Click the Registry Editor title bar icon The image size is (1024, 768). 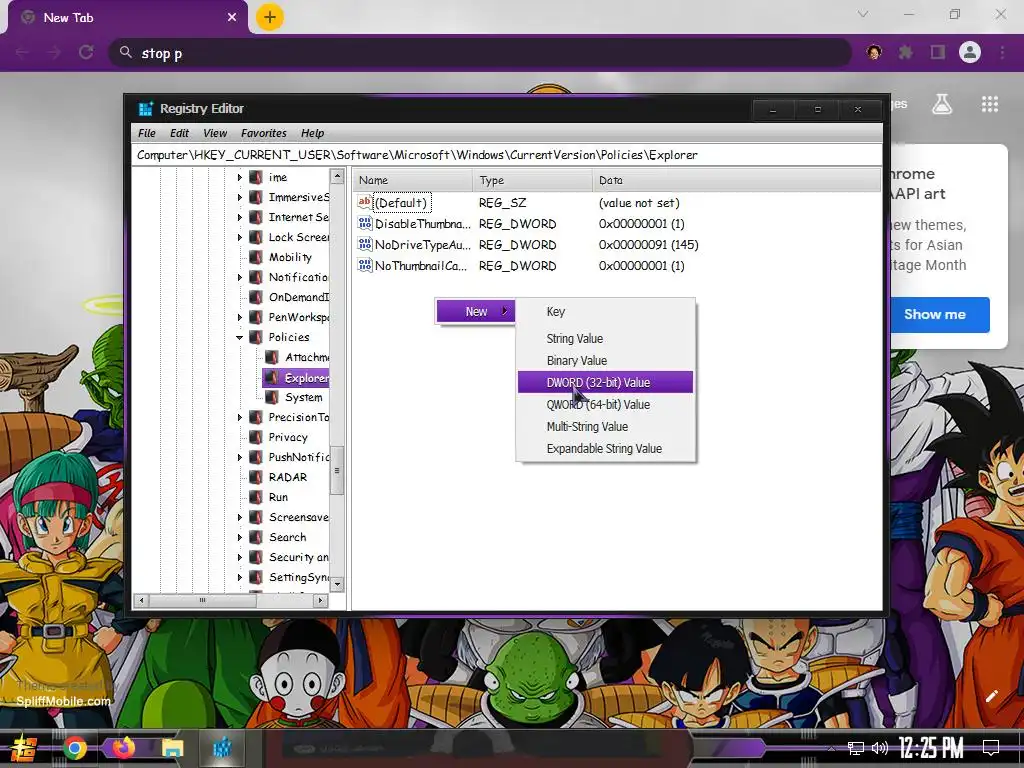coord(146,108)
